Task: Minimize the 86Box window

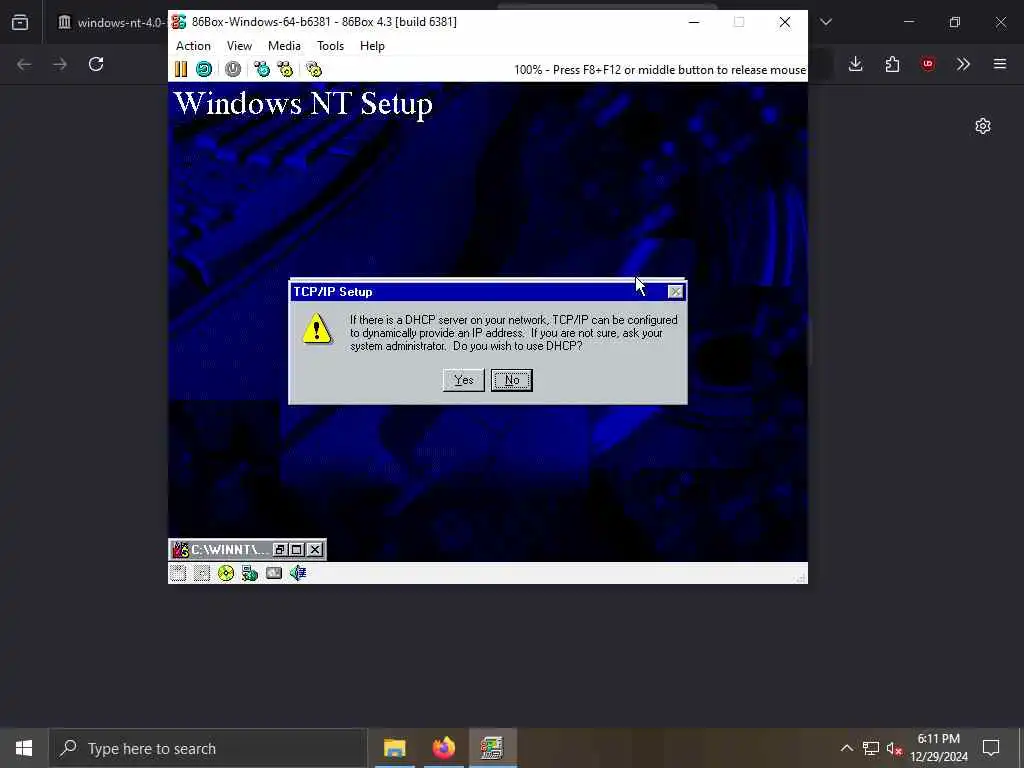Action: [694, 22]
